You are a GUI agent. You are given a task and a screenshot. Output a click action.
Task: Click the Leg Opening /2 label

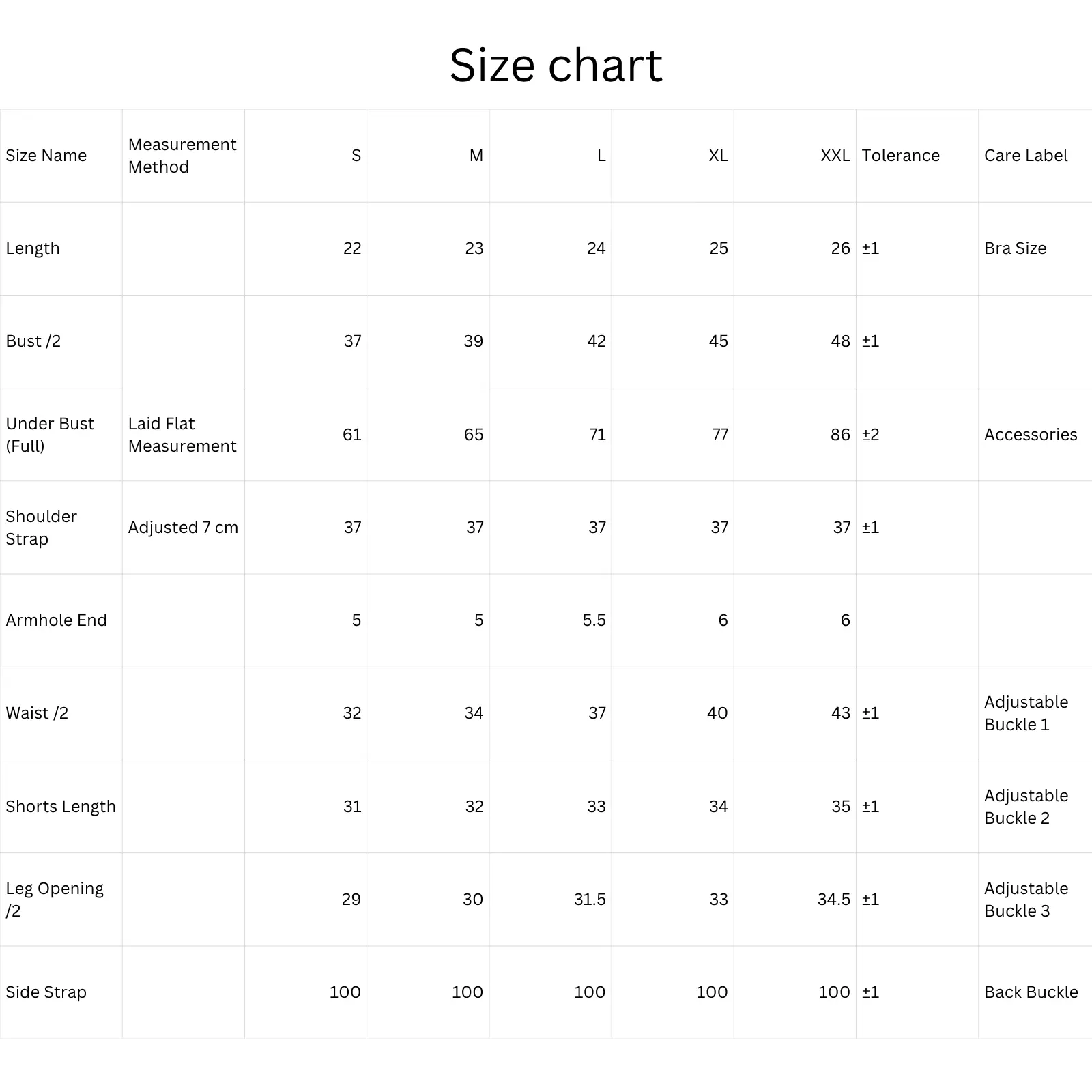coord(55,900)
